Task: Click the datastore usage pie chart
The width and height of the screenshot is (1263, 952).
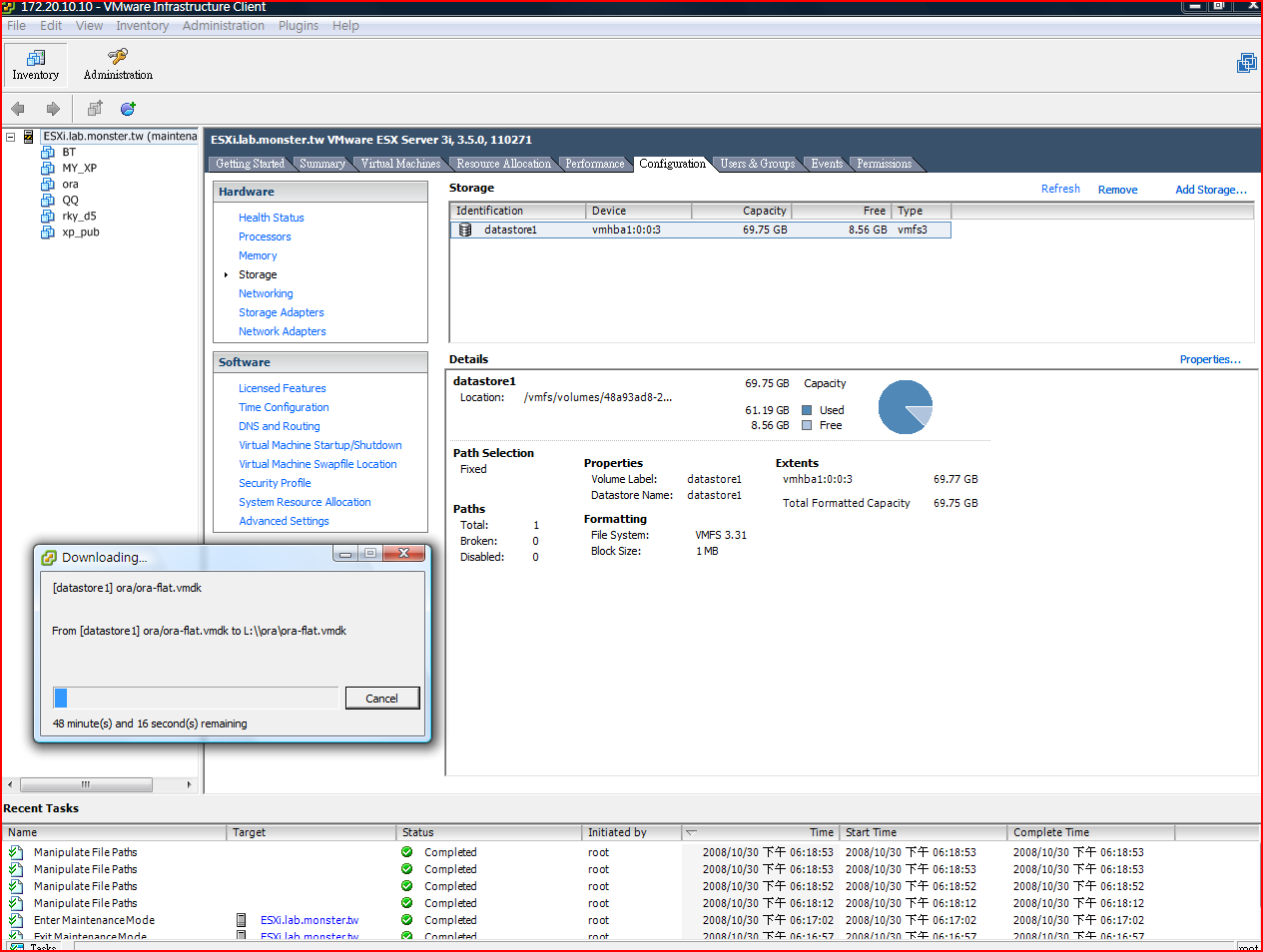Action: [x=906, y=407]
